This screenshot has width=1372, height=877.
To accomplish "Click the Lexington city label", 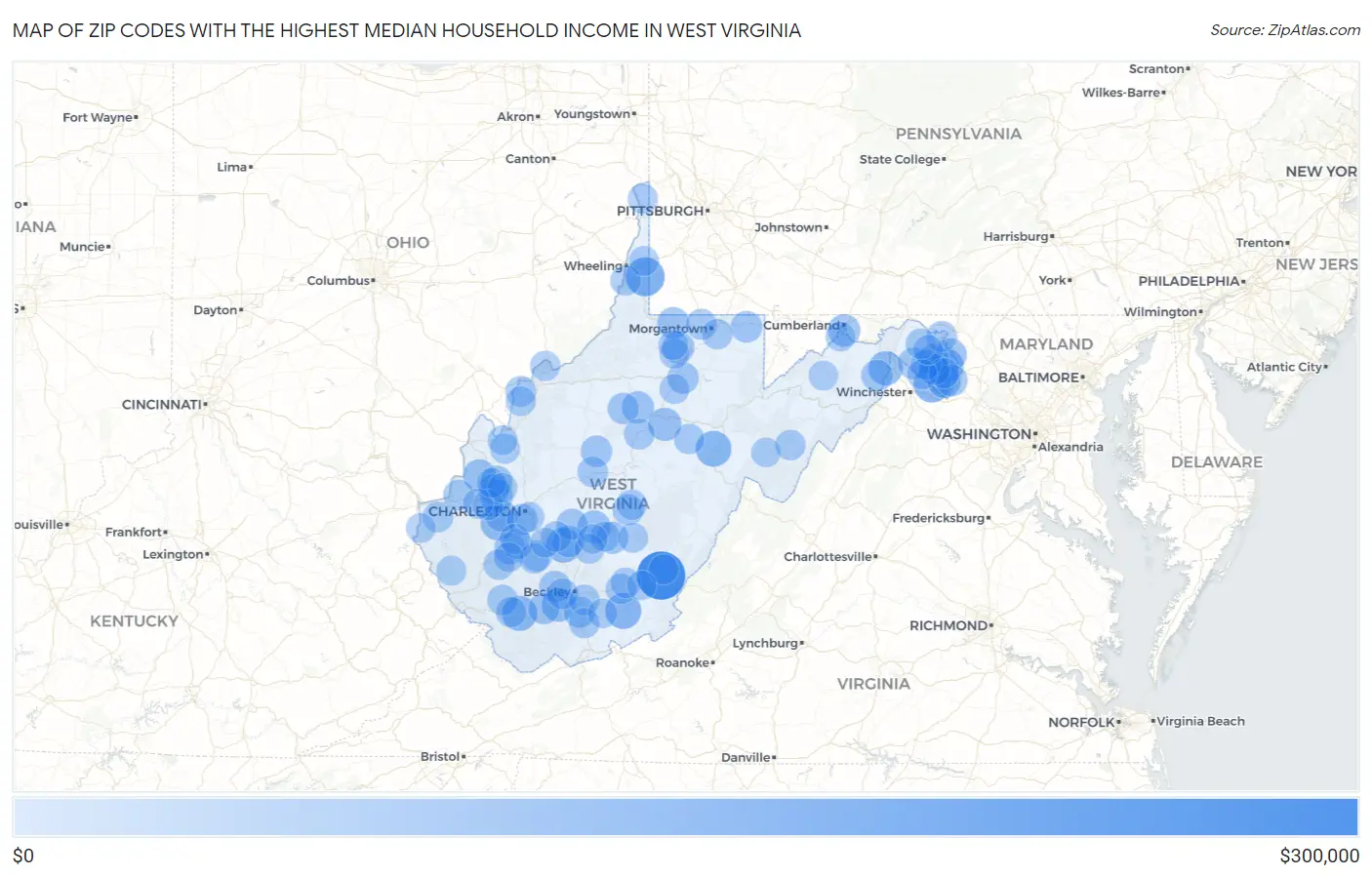I will tap(173, 554).
